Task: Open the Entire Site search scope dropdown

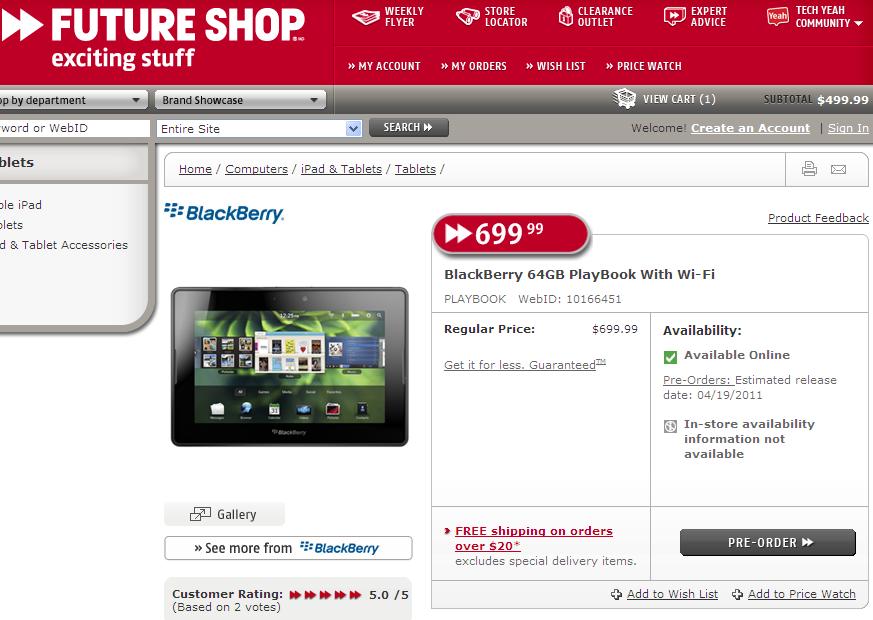Action: tap(259, 129)
